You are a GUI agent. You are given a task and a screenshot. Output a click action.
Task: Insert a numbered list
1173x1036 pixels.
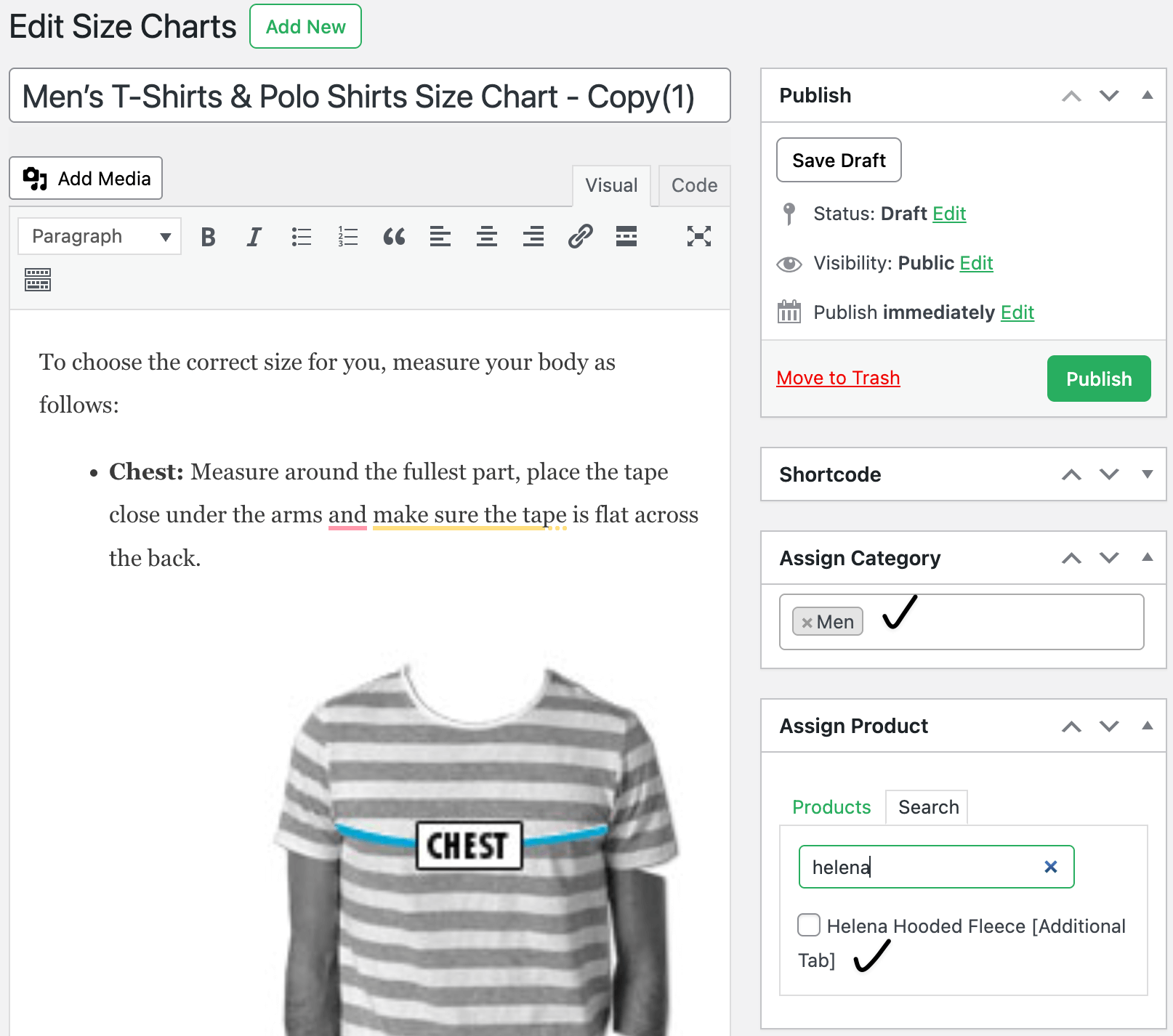click(x=347, y=236)
